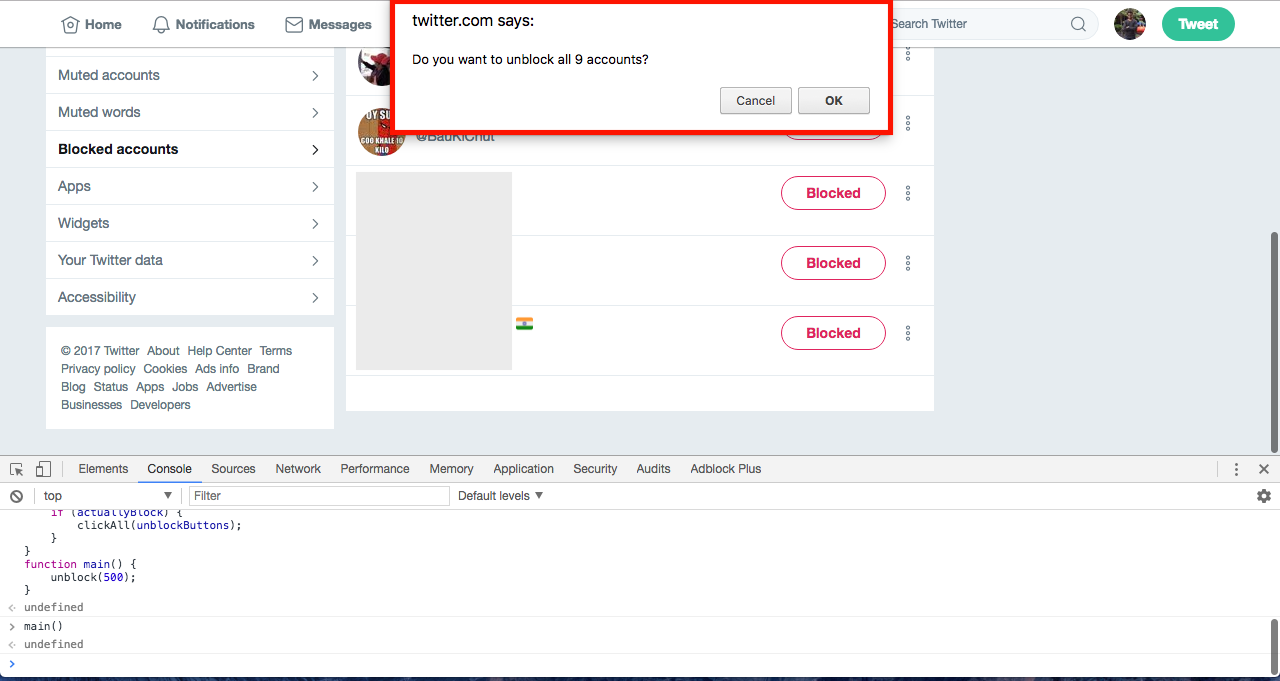Click chevron next to Muted accounts
This screenshot has height=681, width=1280.
(x=315, y=76)
